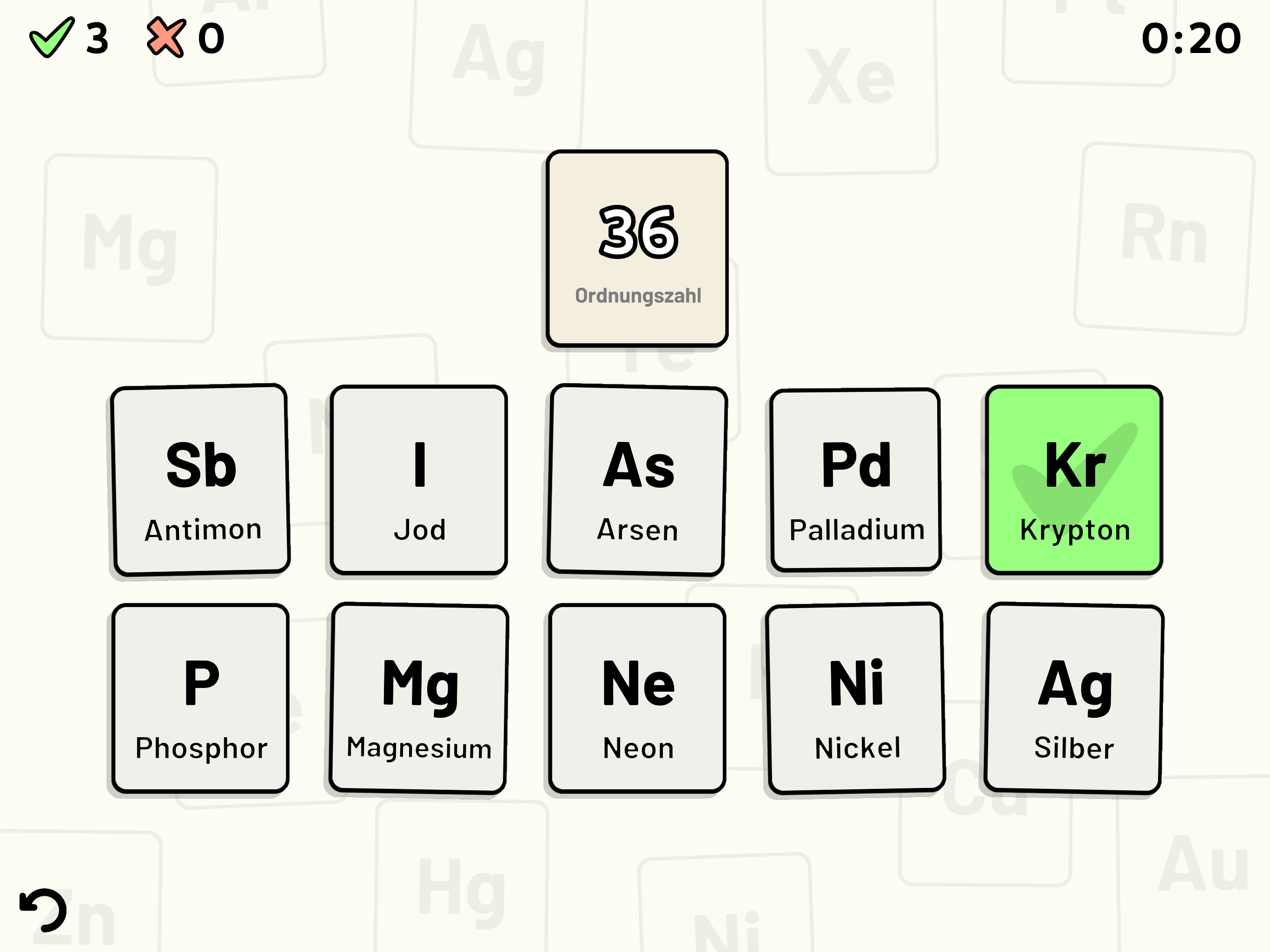Choose the Ag Silber tile
The height and width of the screenshot is (952, 1270).
(1074, 698)
